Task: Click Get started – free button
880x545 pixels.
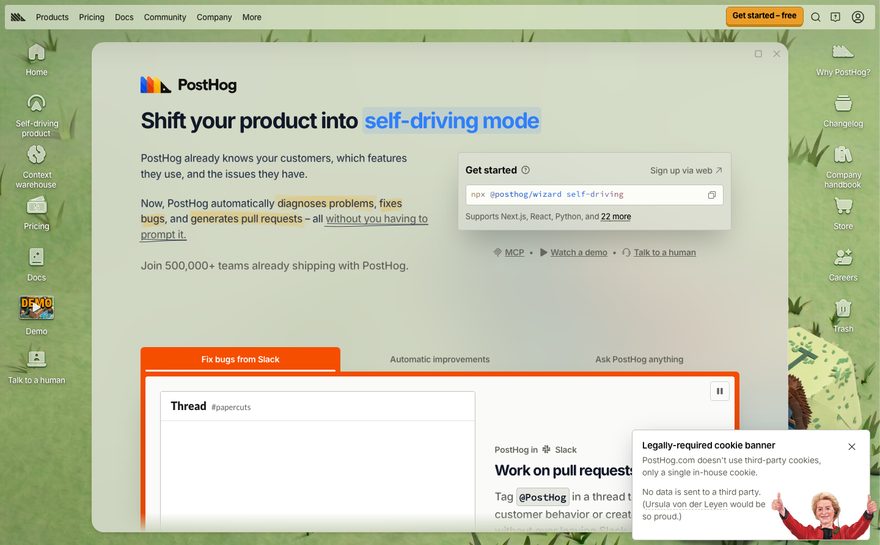Action: click(x=764, y=16)
